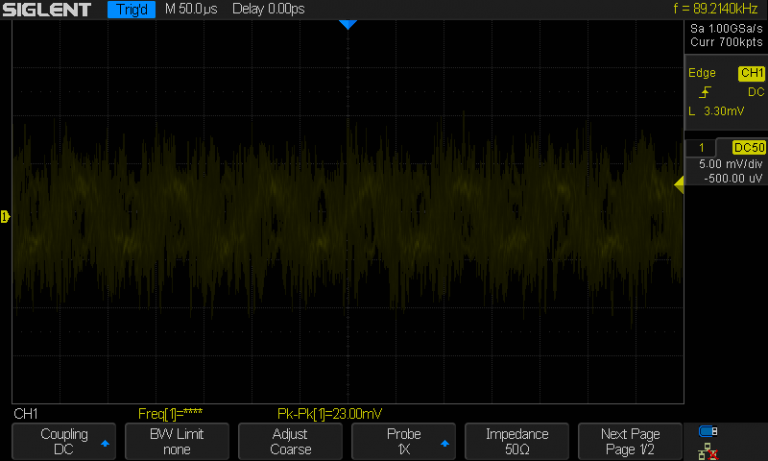
Task: Toggle Impedance 50Ω setting
Action: (517, 441)
